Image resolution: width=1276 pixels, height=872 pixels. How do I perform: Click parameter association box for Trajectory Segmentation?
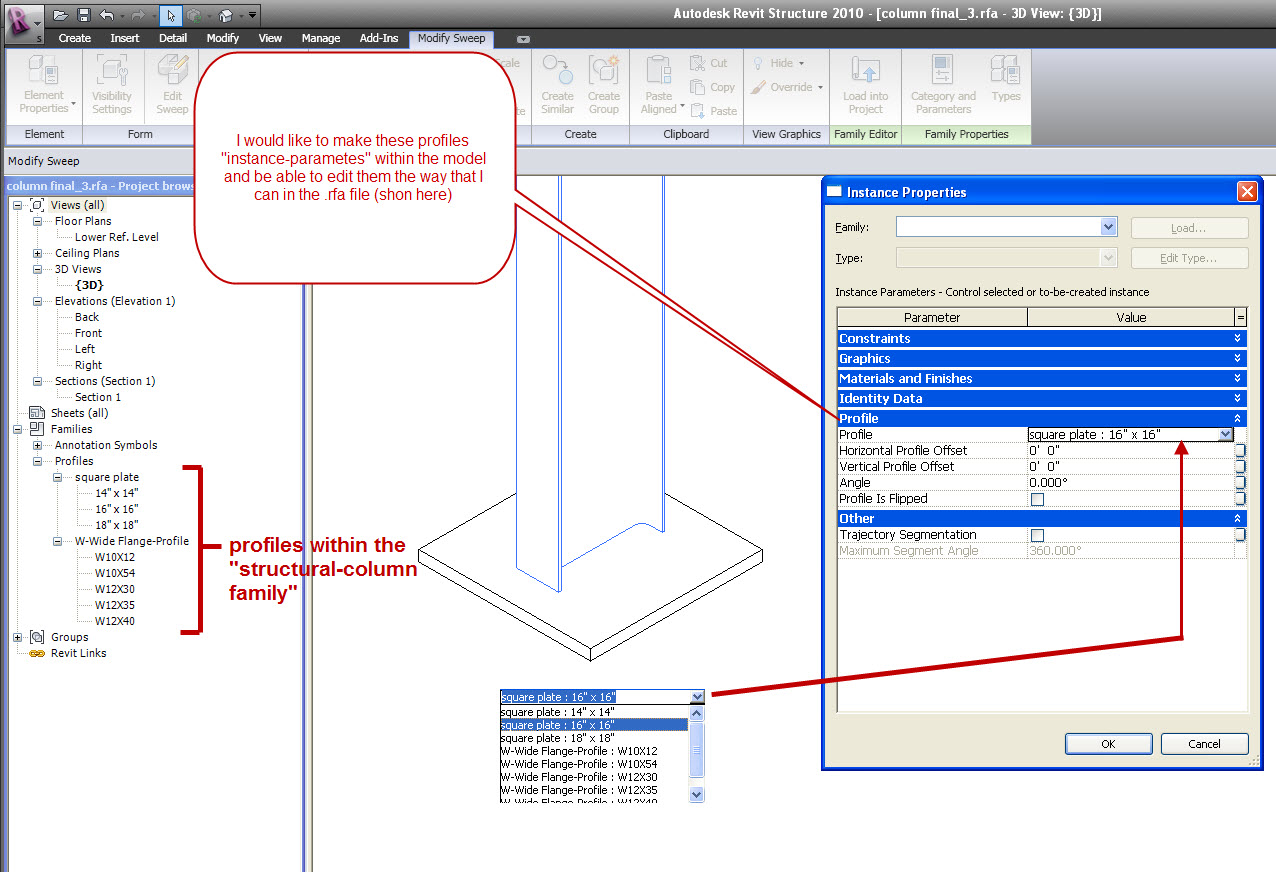click(1240, 535)
